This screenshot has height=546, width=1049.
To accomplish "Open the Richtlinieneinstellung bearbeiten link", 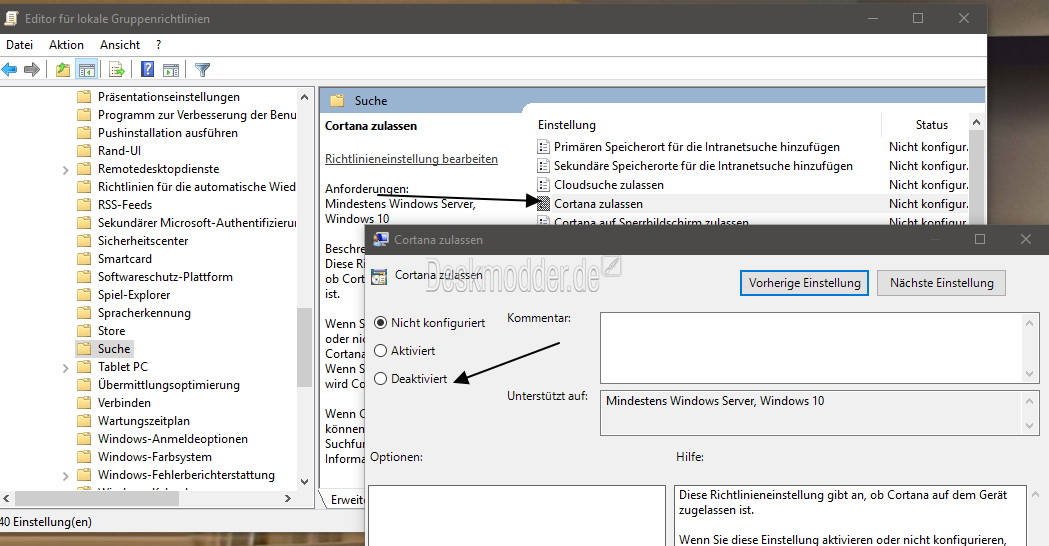I will coord(411,159).
